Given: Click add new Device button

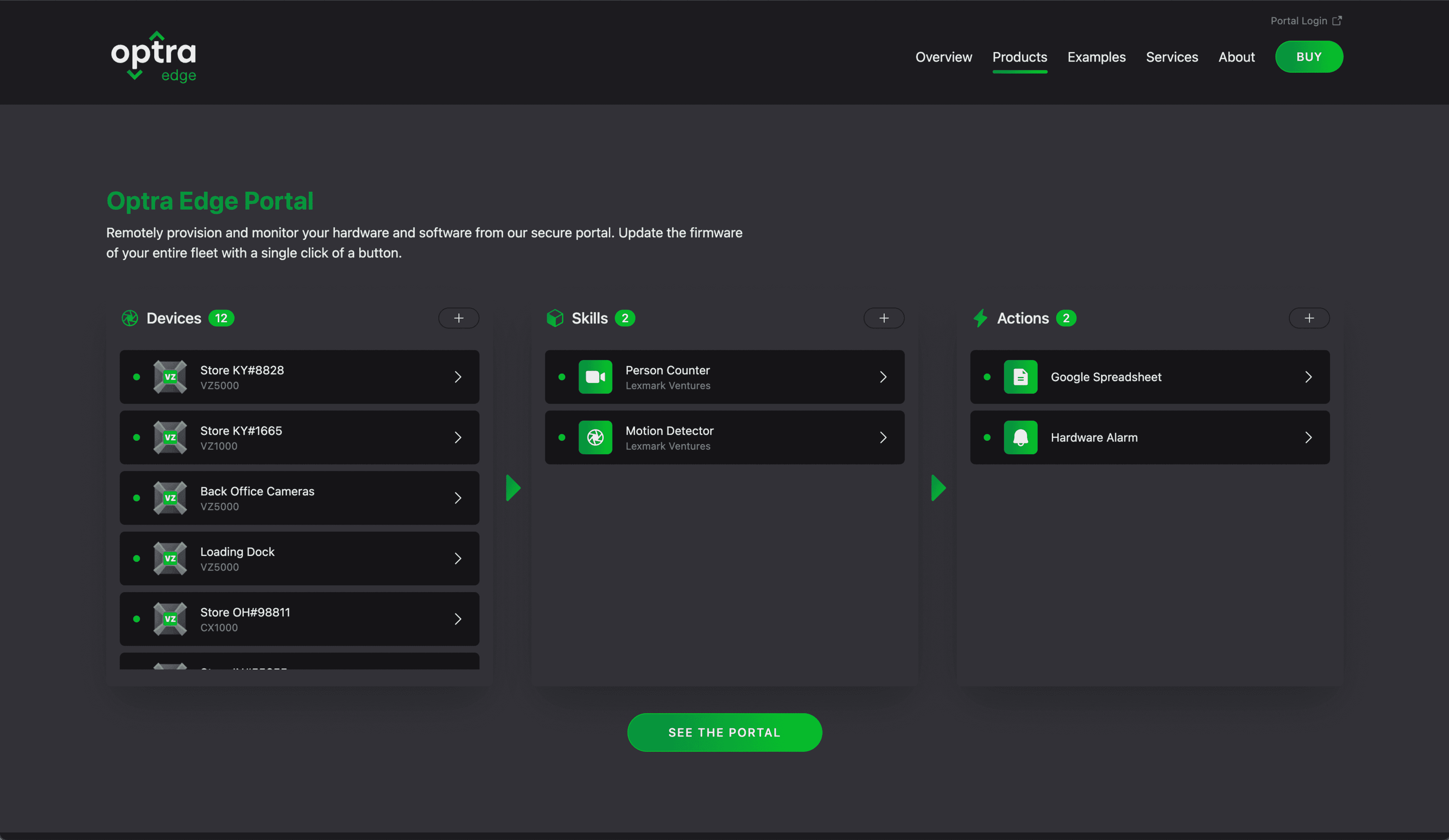Looking at the screenshot, I should coord(458,318).
